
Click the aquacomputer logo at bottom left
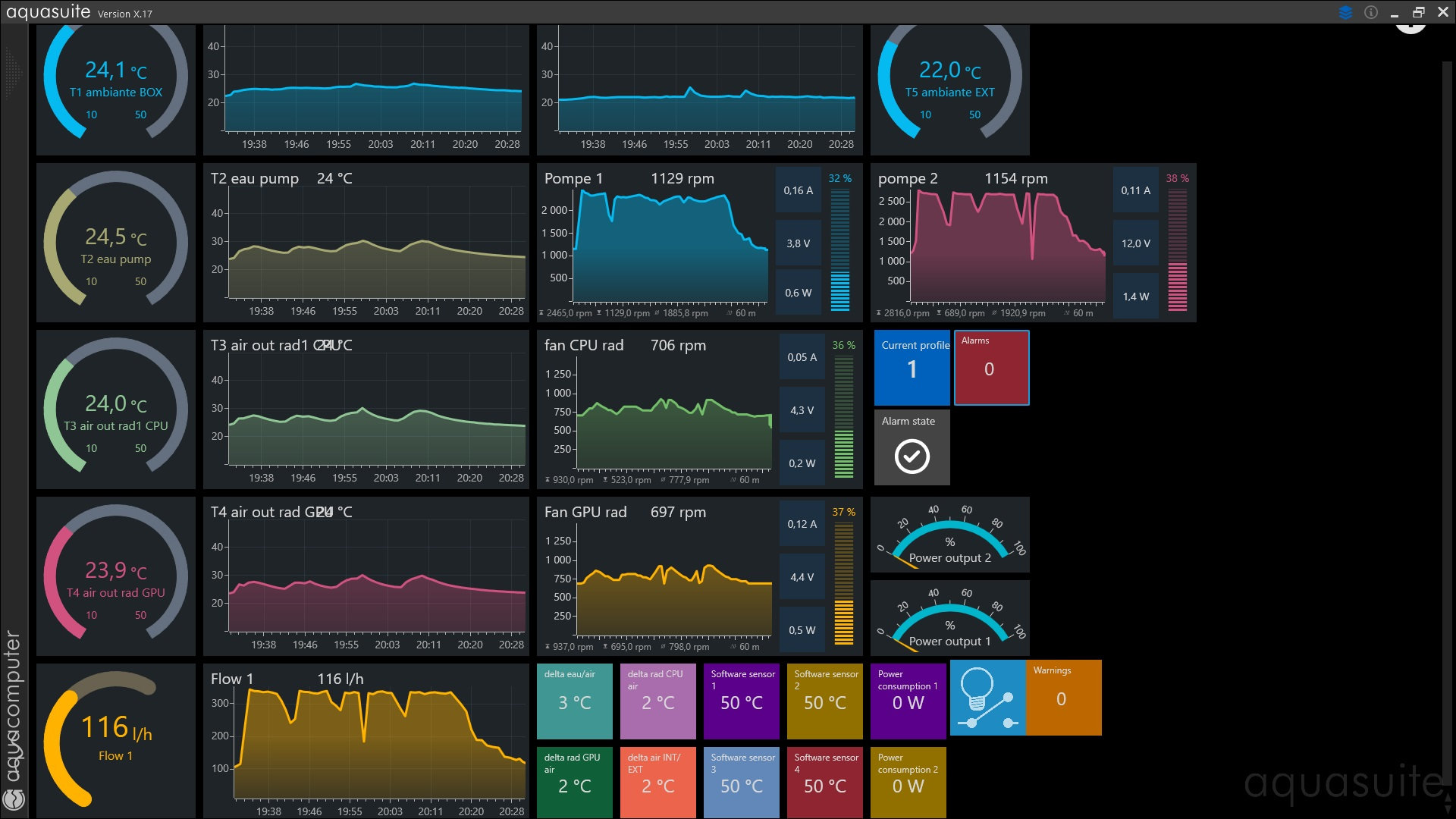pos(14,798)
